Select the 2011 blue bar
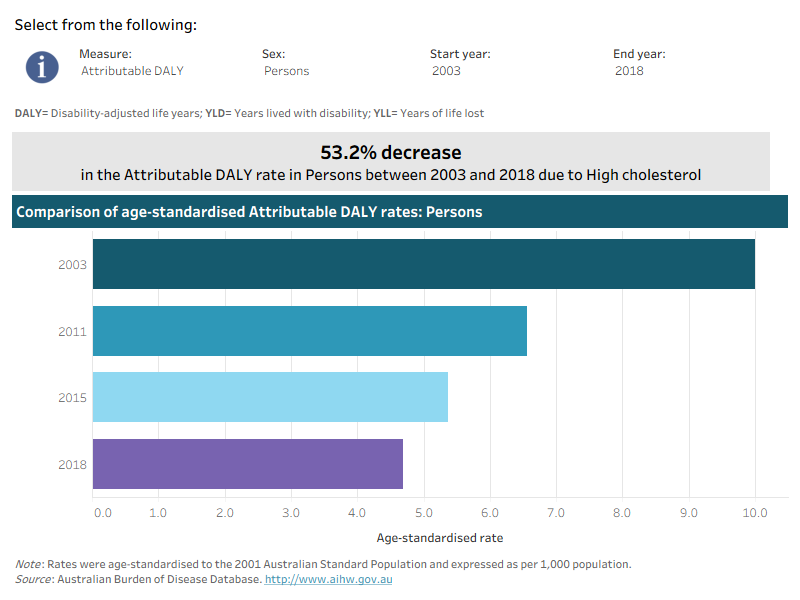Image resolution: width=800 pixels, height=600 pixels. point(310,331)
